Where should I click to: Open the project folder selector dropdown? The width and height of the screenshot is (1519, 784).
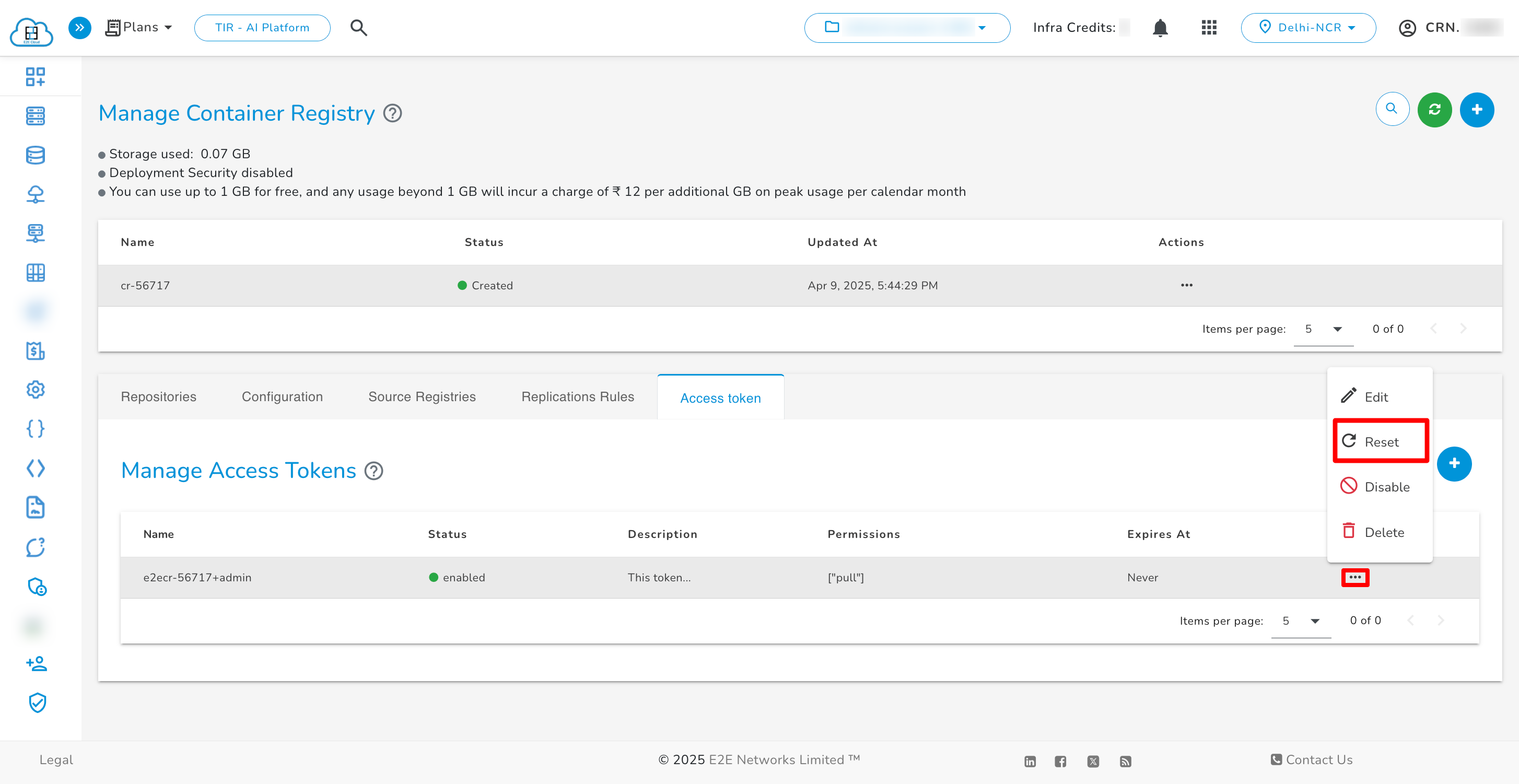tap(906, 28)
